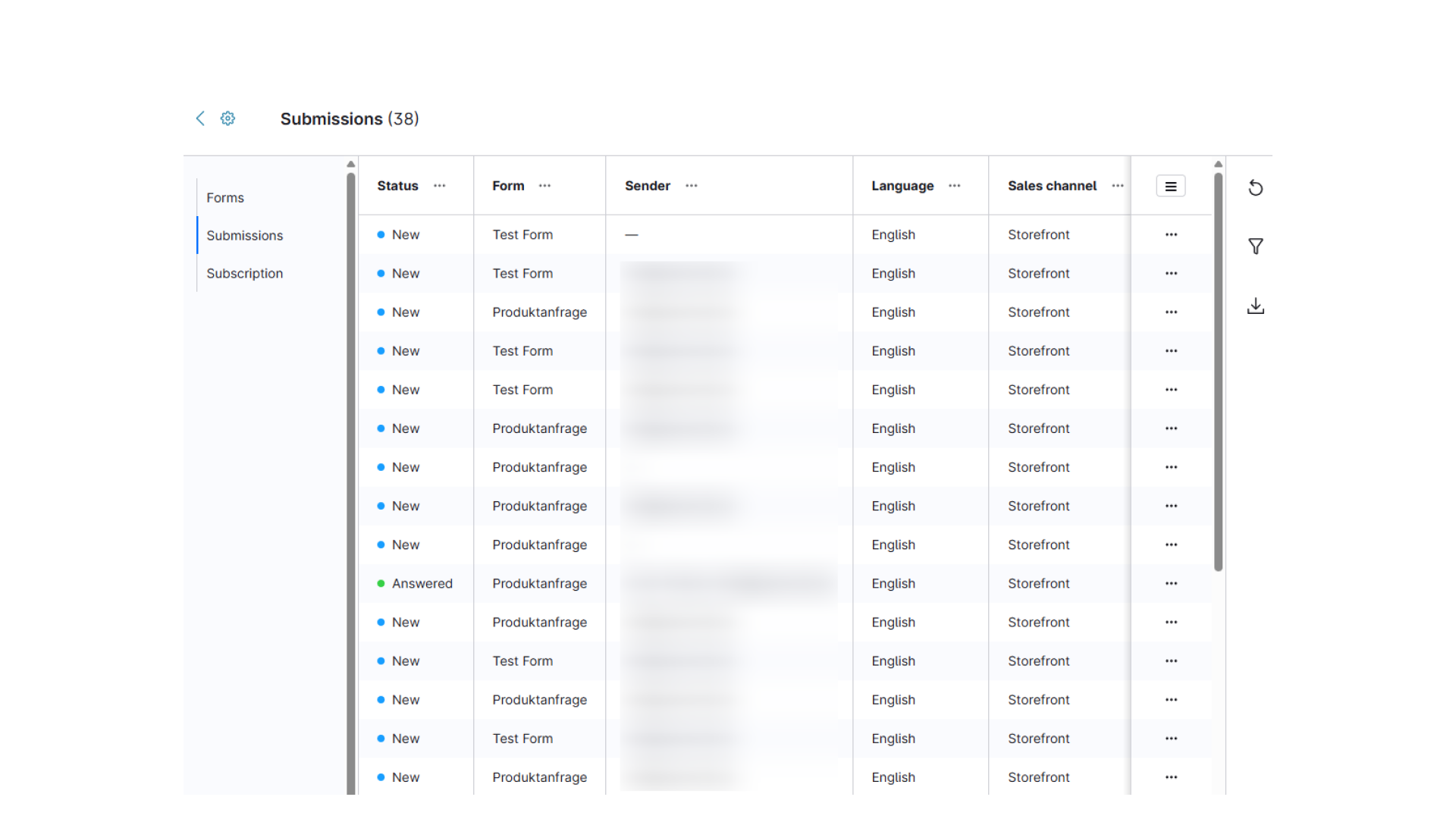This screenshot has height=819, width=1456.
Task: Click English in the first row
Action: [x=893, y=235]
